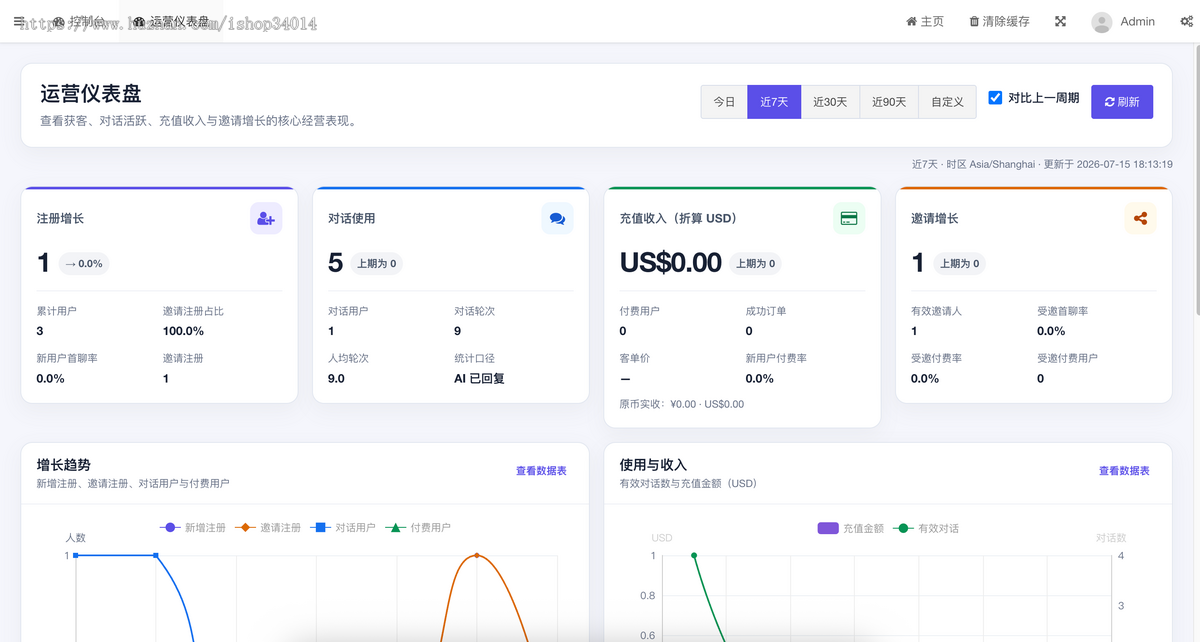Screen dimensions: 1200x642
Task: Click the 新用户首聊率 label
Action: (67, 358)
